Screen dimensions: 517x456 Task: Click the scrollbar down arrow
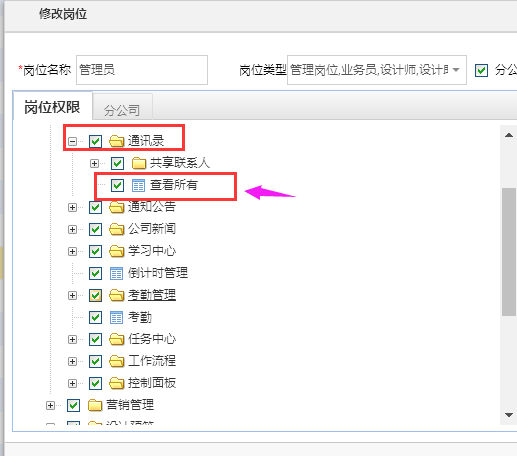509,415
